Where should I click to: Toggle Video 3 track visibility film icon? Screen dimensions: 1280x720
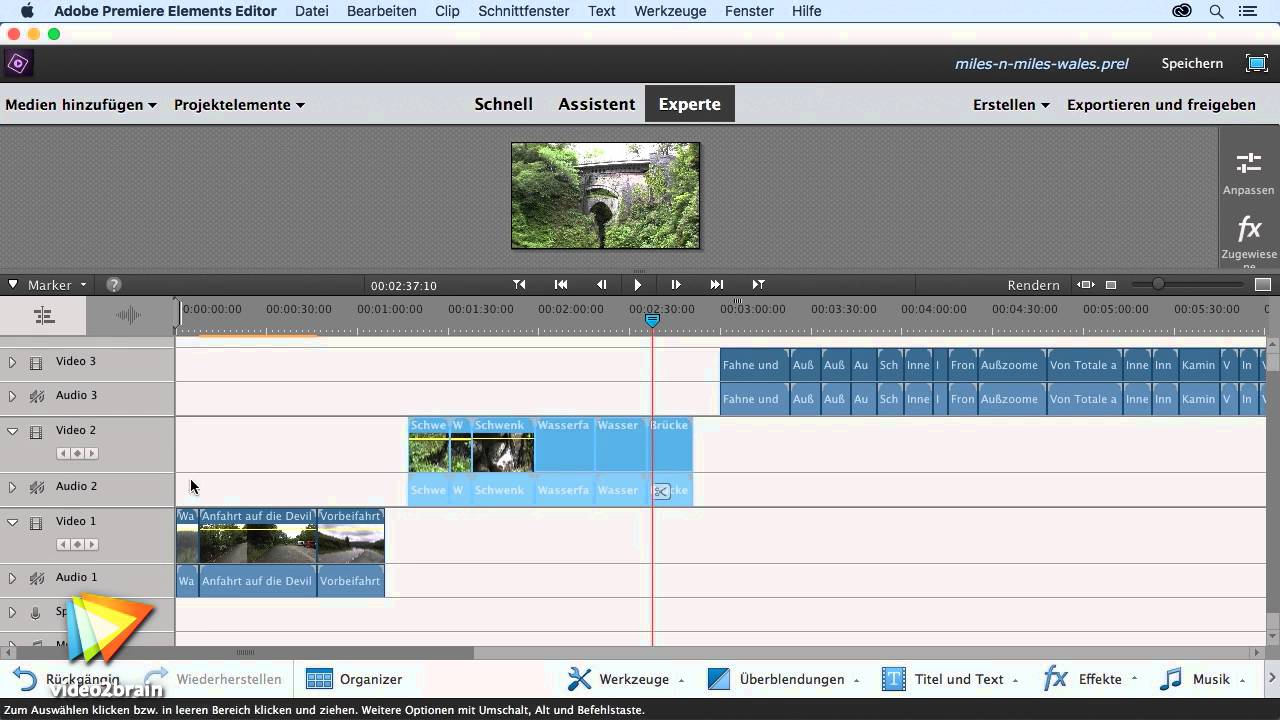click(37, 363)
